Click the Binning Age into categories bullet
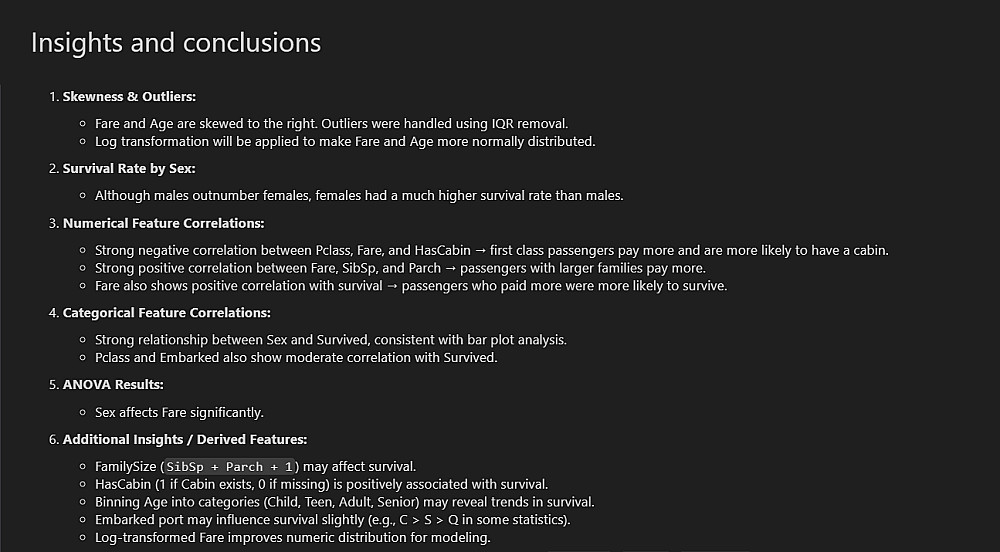This screenshot has width=1000, height=552. [345, 502]
